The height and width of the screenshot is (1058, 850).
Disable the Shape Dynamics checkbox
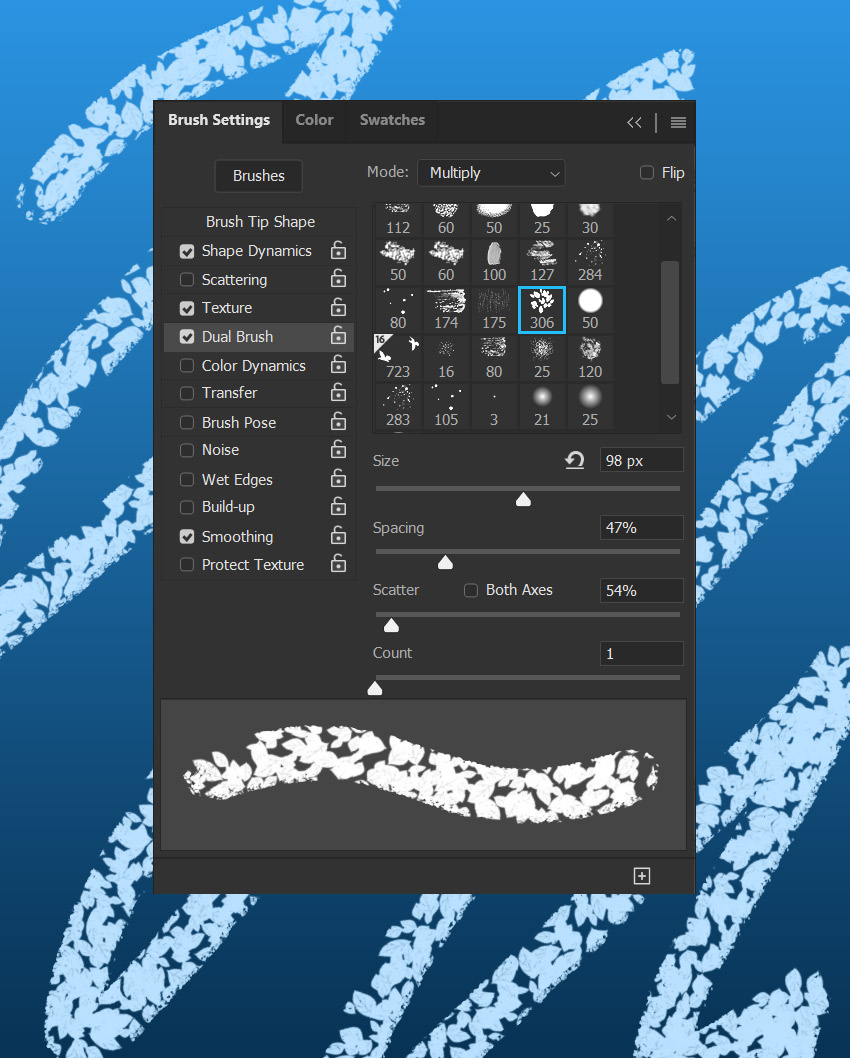click(187, 251)
